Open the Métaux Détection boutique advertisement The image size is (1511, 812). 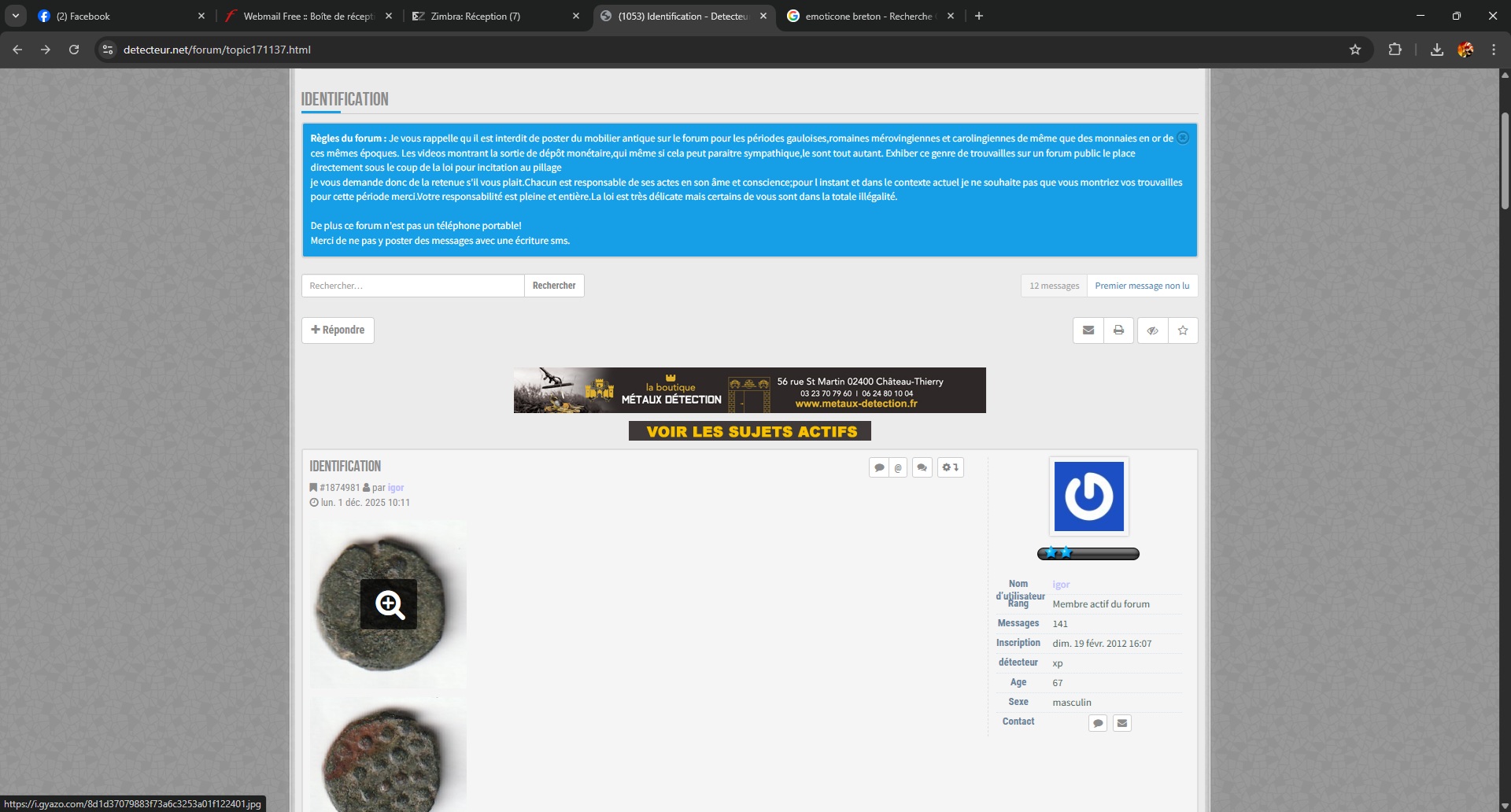point(750,390)
